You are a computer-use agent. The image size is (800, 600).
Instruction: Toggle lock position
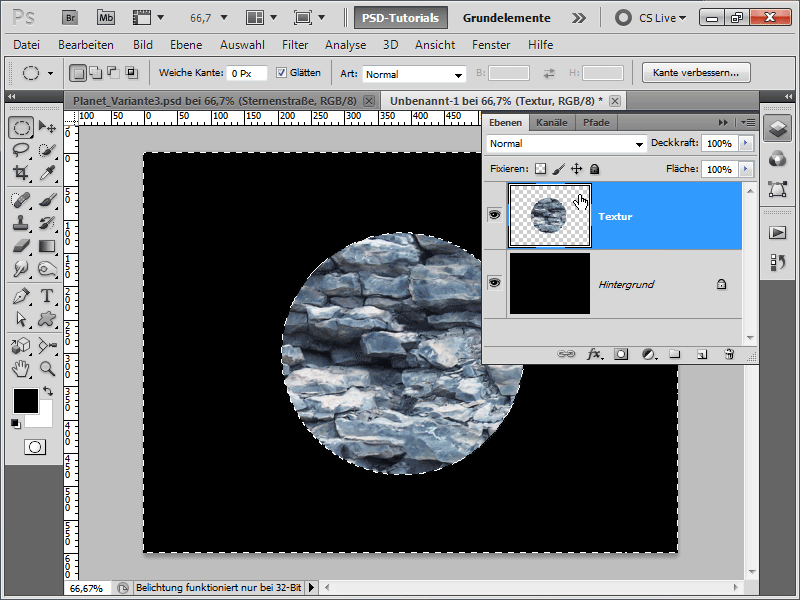[577, 169]
